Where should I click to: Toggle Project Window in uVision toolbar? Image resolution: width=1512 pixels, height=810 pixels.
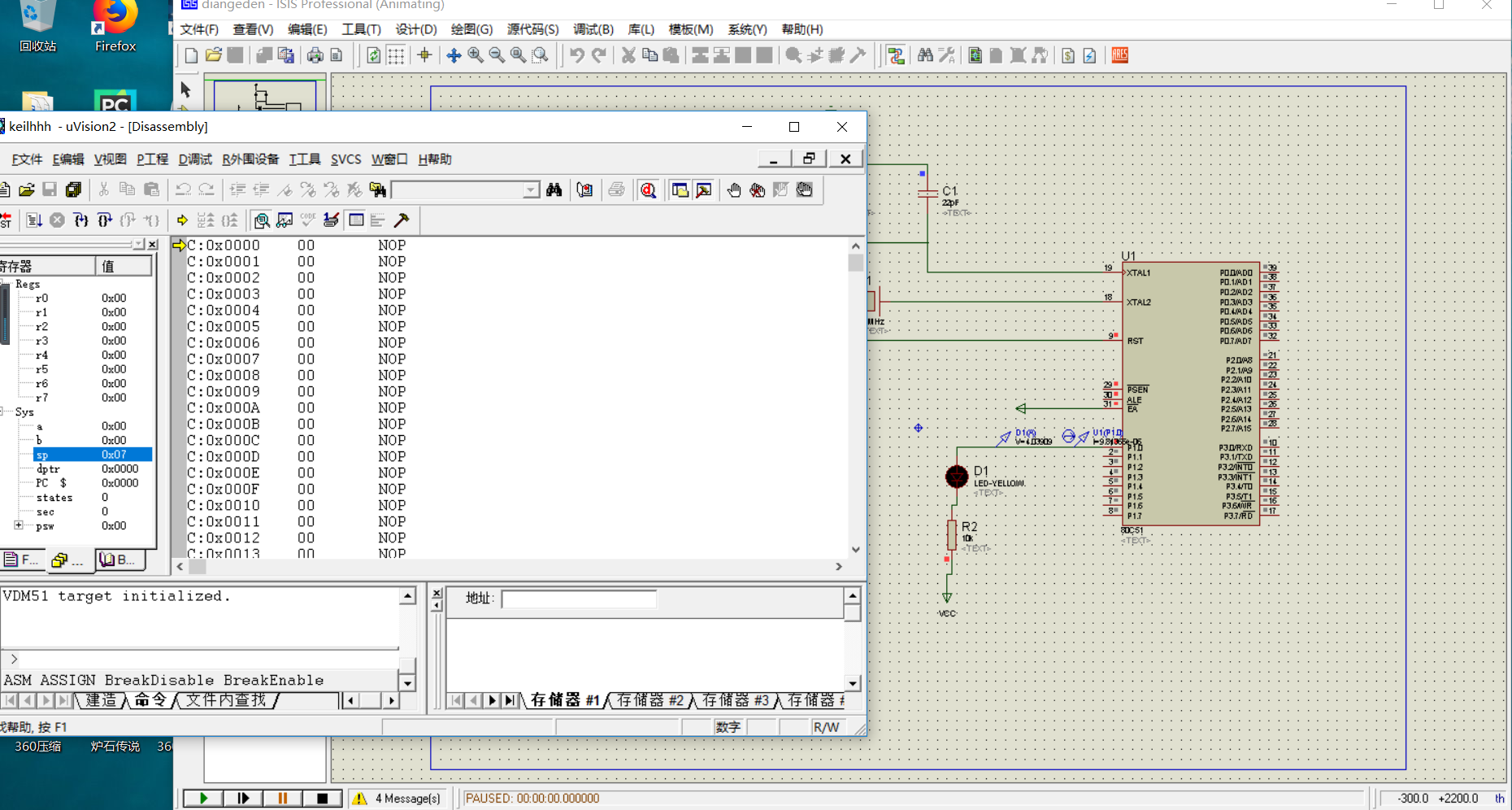(680, 189)
